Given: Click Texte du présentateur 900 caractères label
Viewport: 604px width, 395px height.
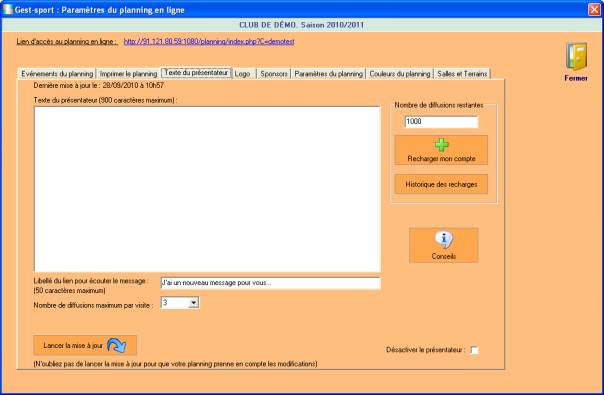Looking at the screenshot, I should coord(105,100).
